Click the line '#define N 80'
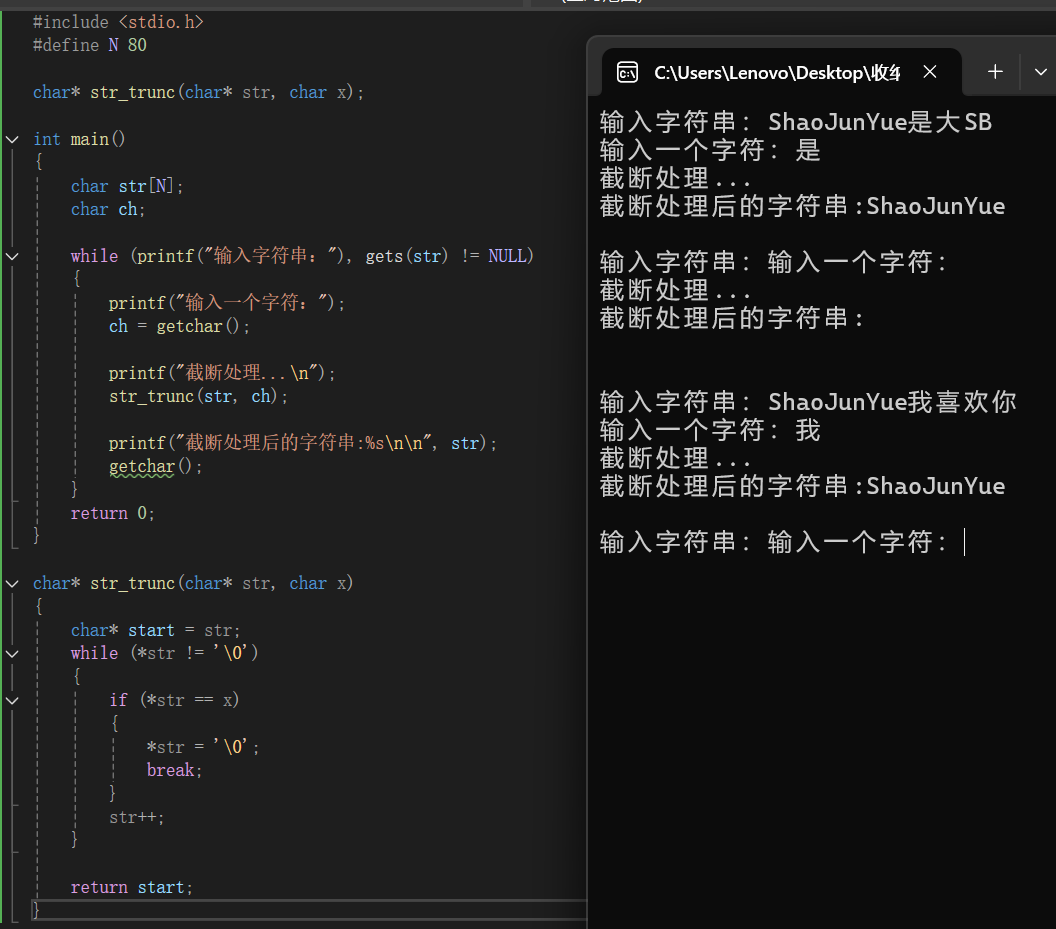Viewport: 1056px width, 929px height. coord(90,45)
